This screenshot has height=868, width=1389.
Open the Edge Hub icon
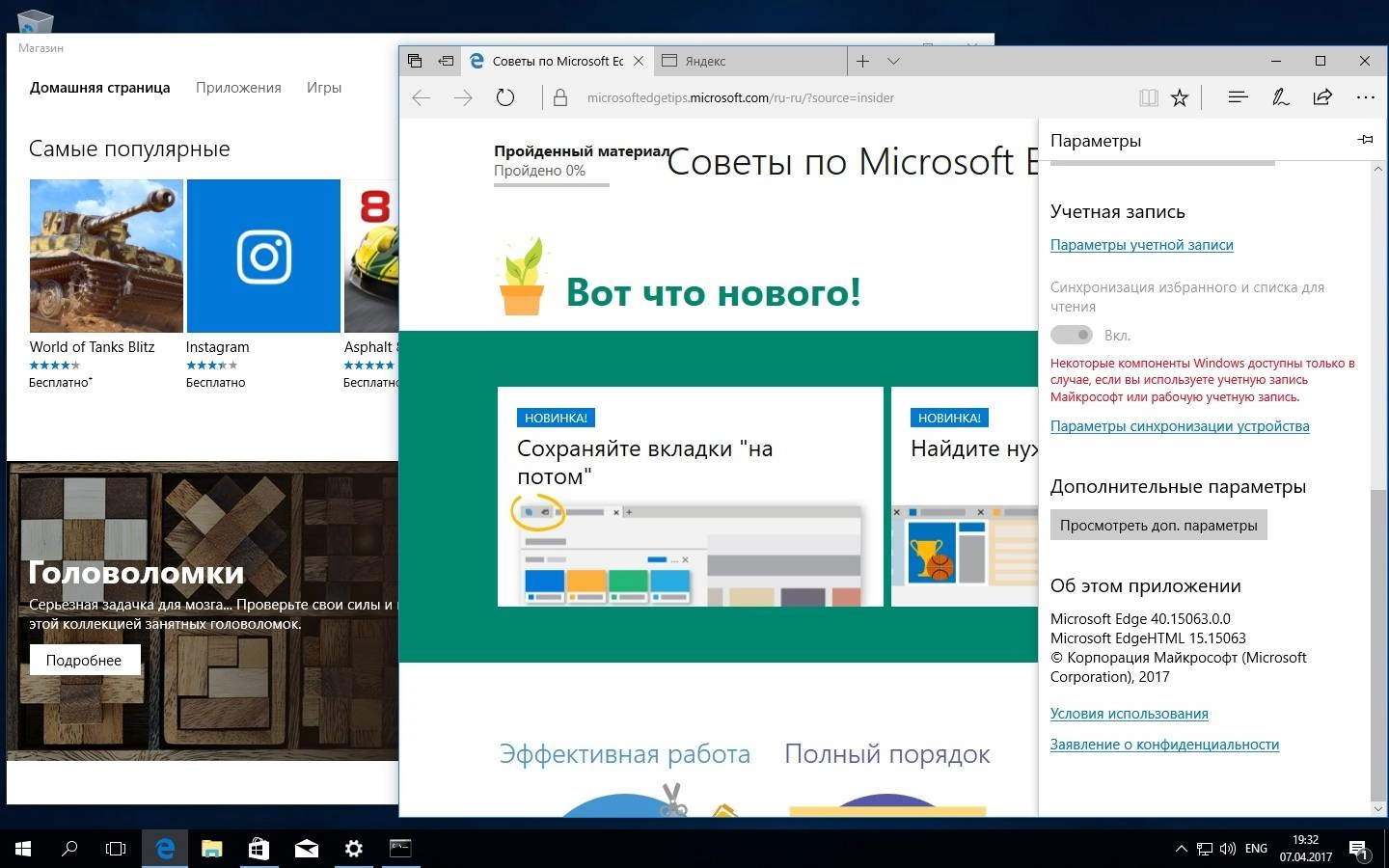pyautogui.click(x=1239, y=97)
